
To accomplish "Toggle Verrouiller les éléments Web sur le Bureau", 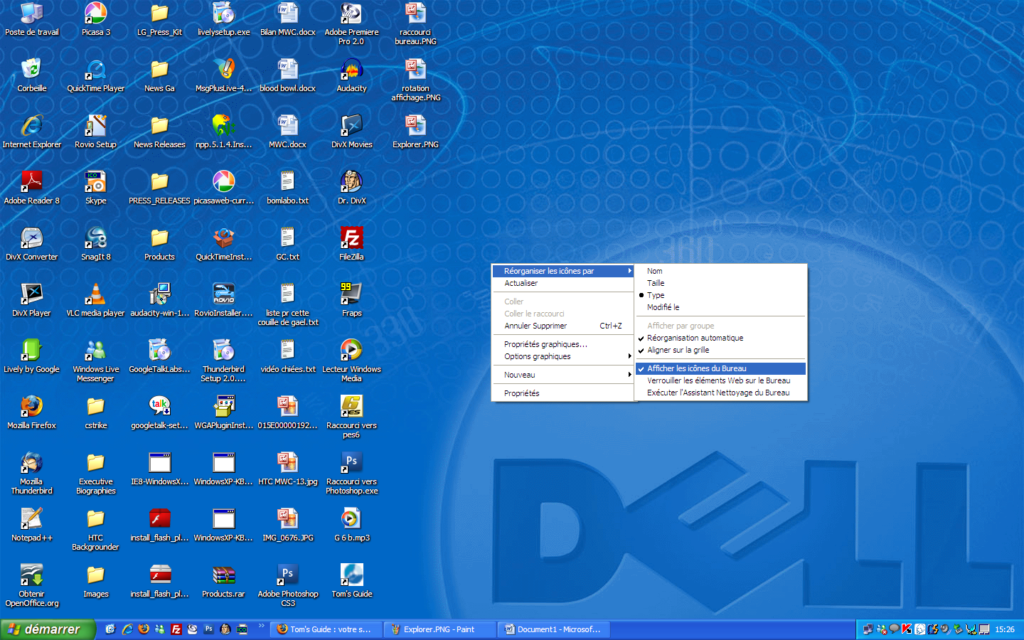I will pyautogui.click(x=720, y=381).
